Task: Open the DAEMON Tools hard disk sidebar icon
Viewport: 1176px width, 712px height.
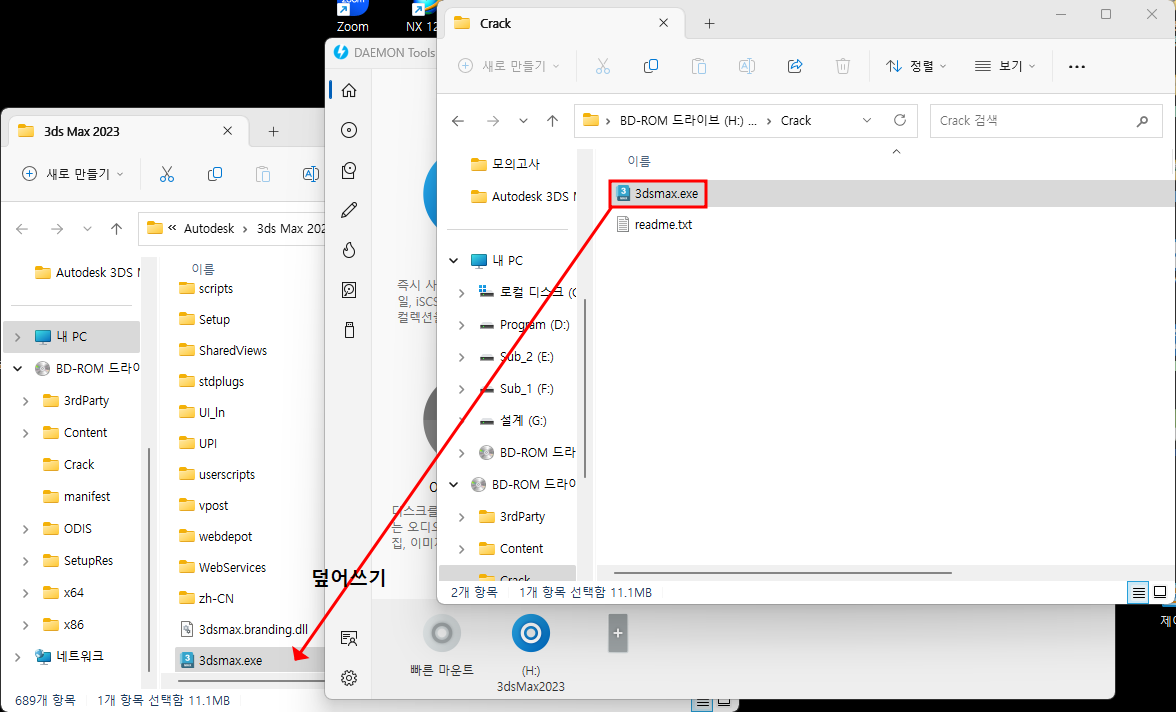Action: point(349,290)
